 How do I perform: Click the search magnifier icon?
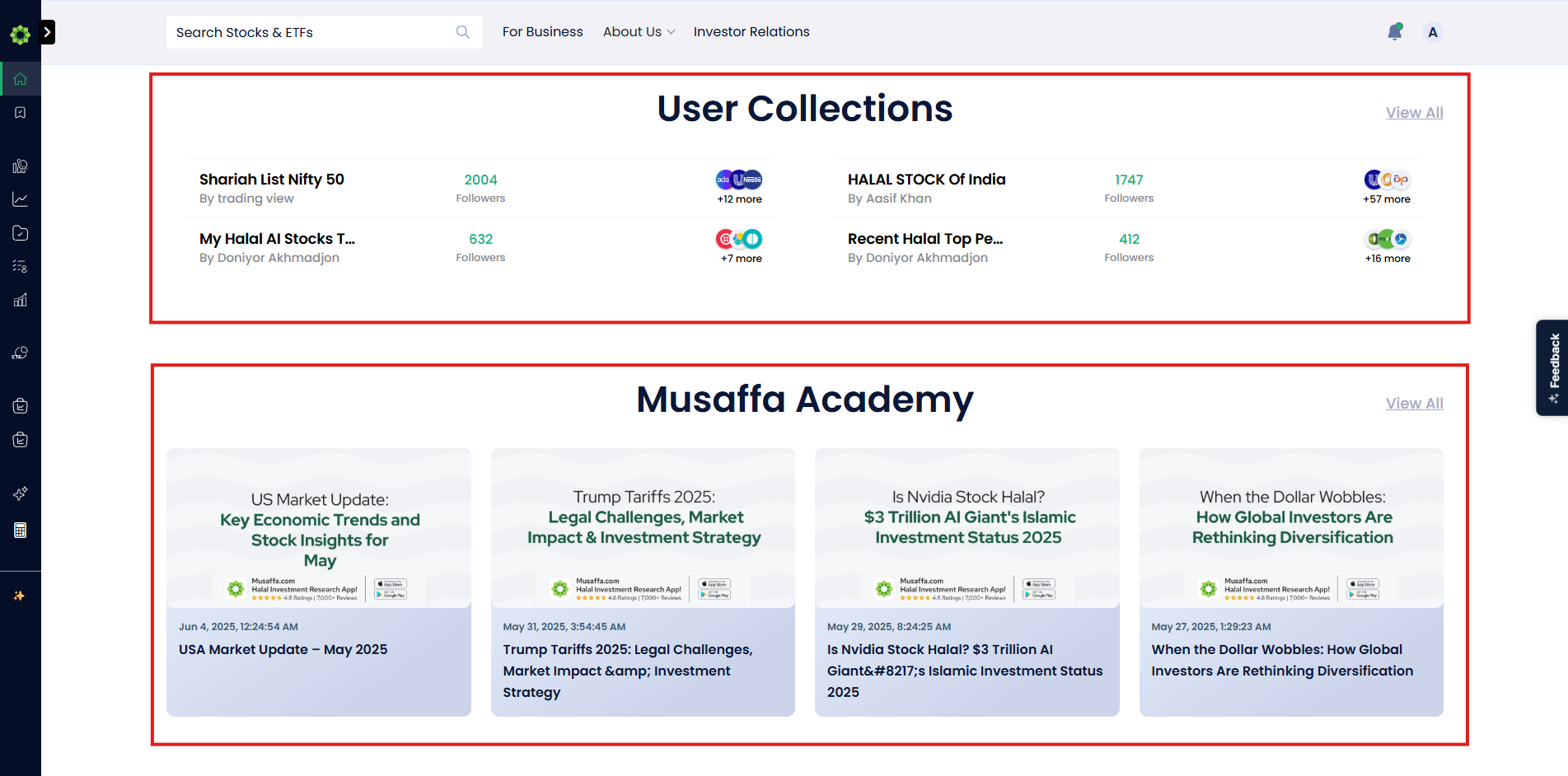[x=463, y=32]
